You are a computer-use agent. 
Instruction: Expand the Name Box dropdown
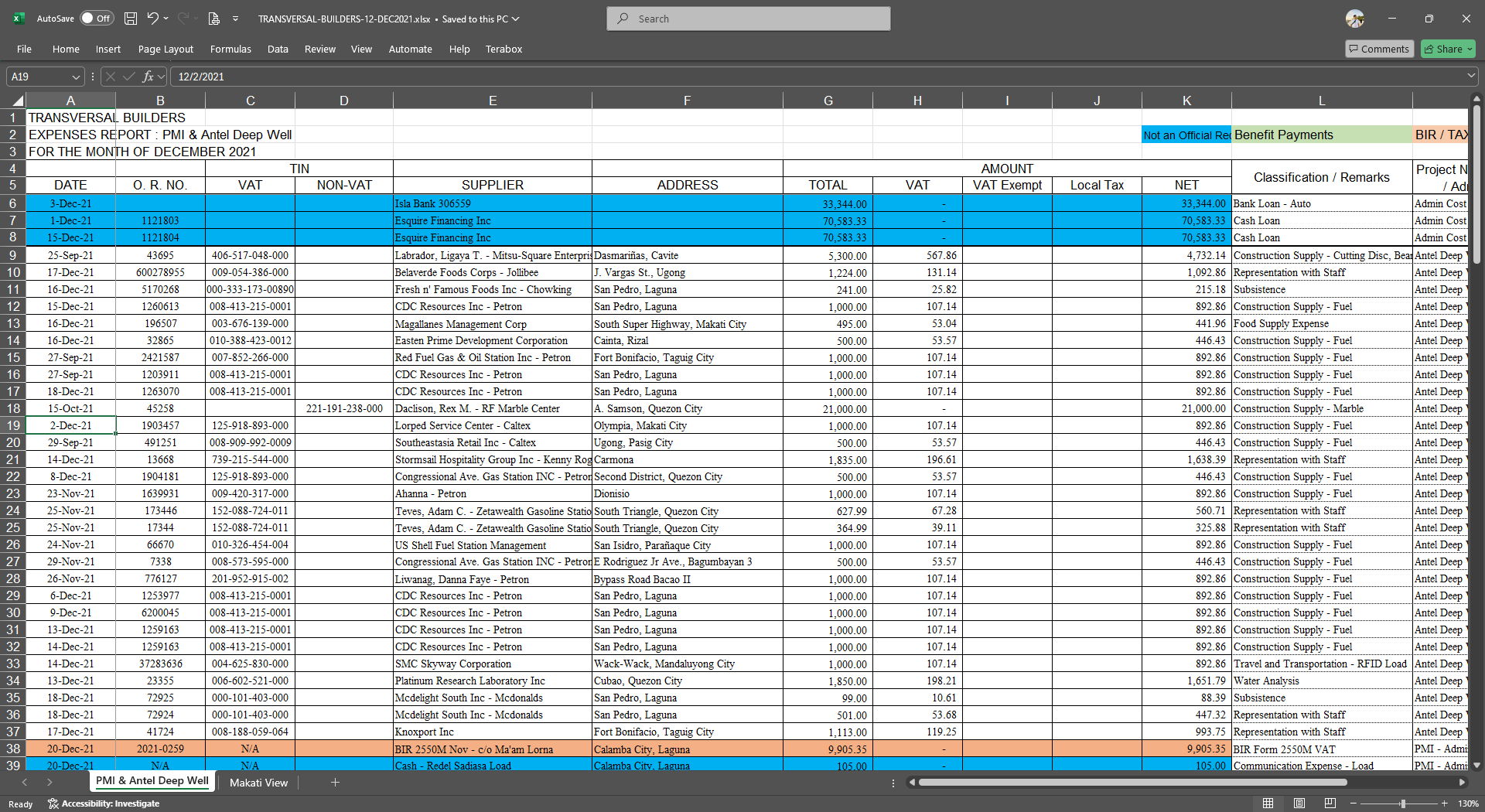(x=76, y=77)
